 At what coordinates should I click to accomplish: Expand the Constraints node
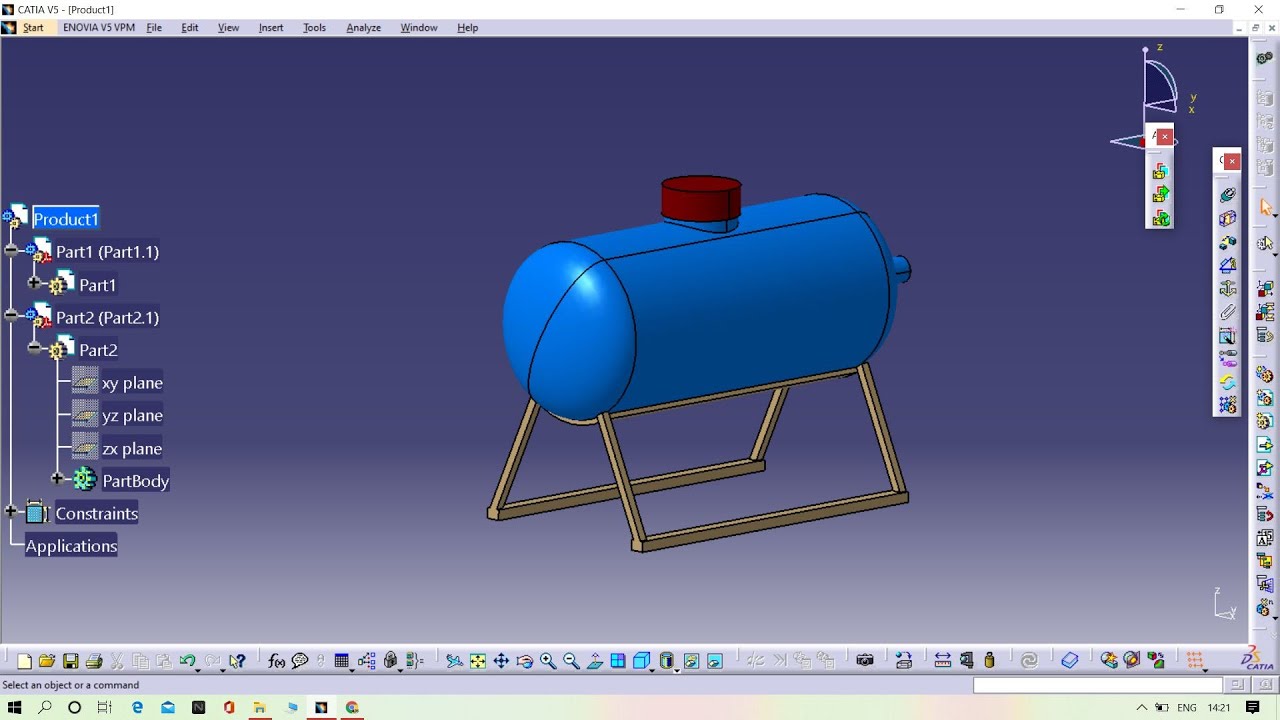11,512
